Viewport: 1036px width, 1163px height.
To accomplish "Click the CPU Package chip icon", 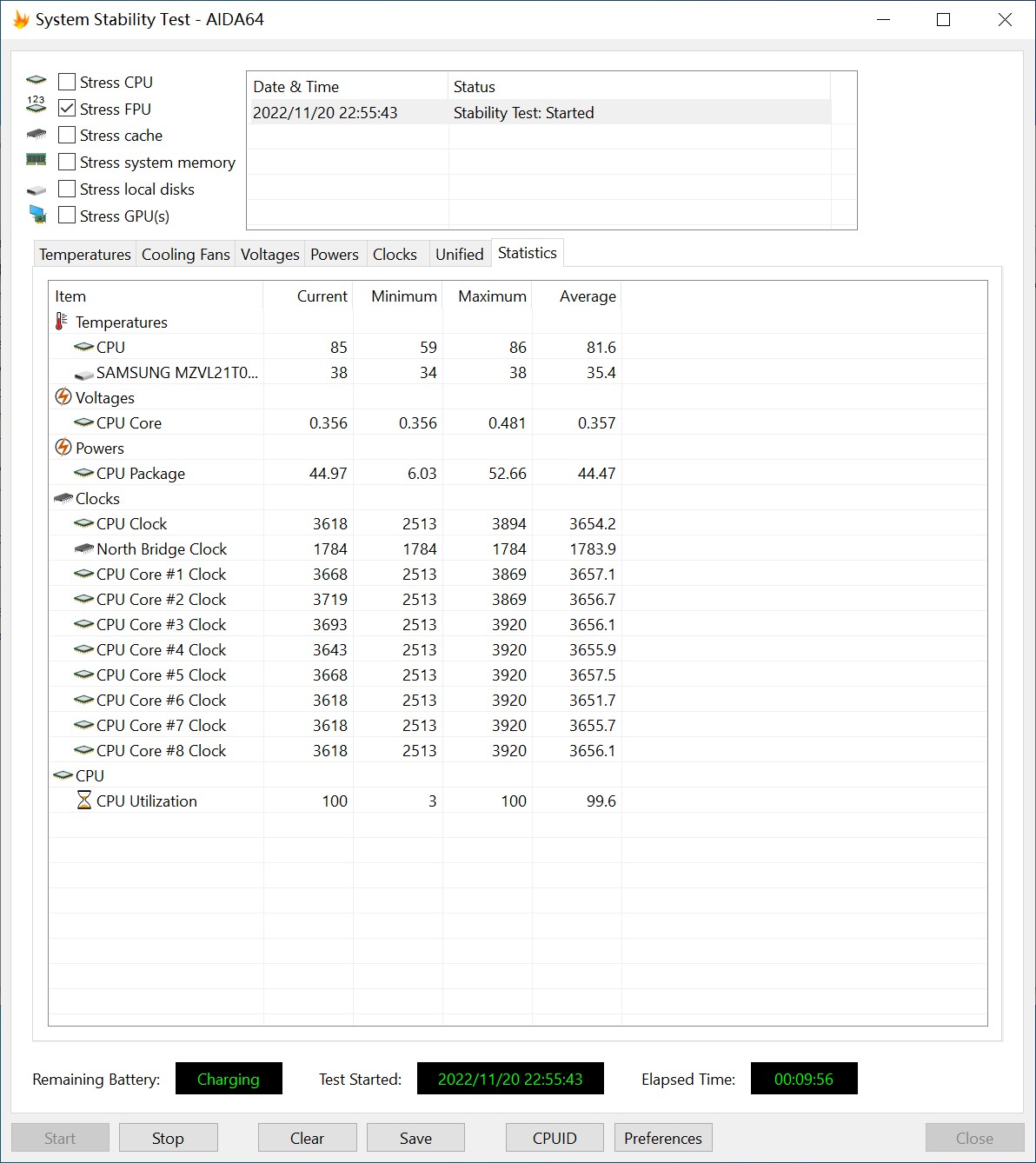I will click(84, 474).
